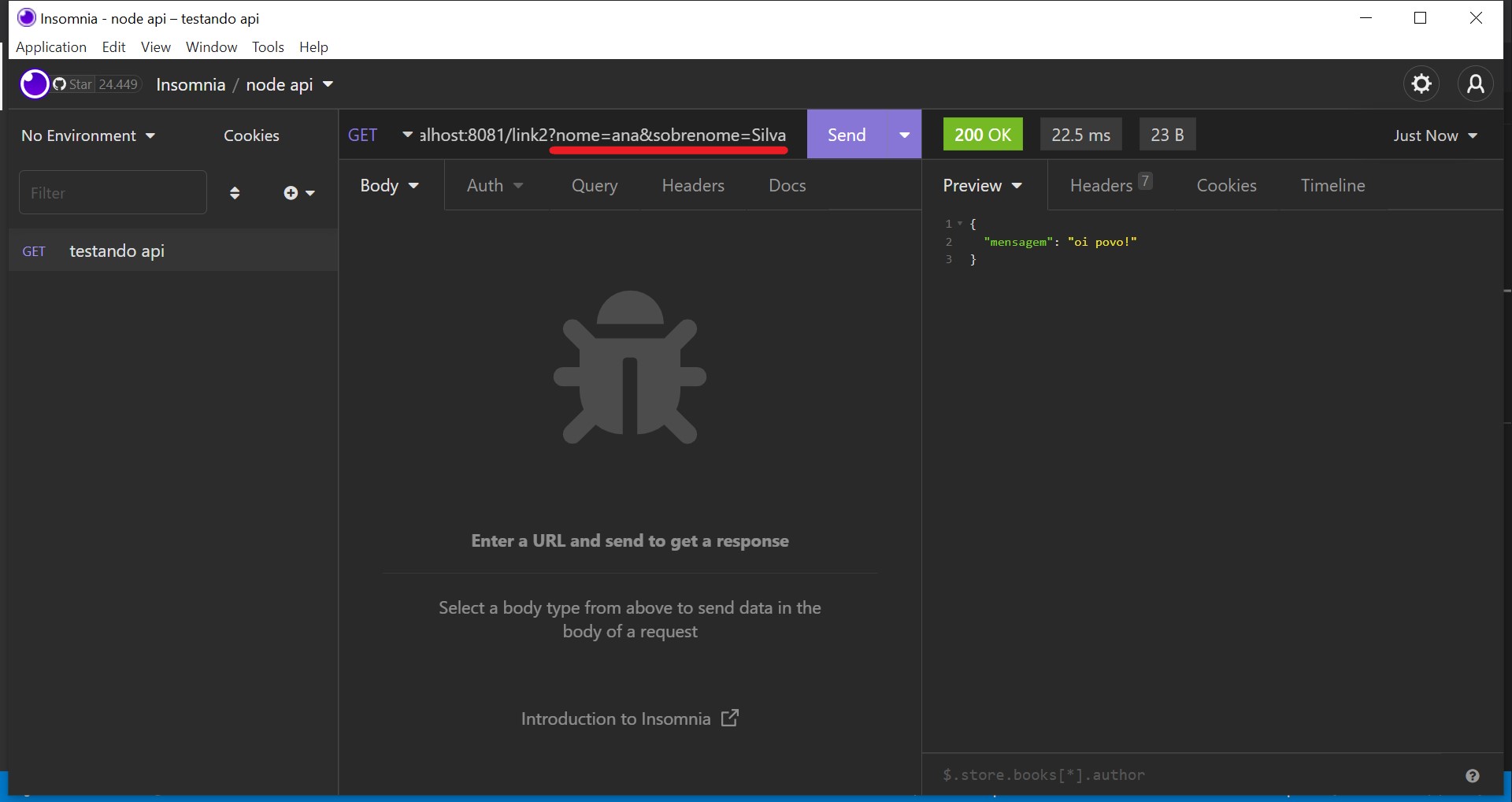Open the account user icon
Image resolution: width=1512 pixels, height=802 pixels.
pyautogui.click(x=1476, y=84)
